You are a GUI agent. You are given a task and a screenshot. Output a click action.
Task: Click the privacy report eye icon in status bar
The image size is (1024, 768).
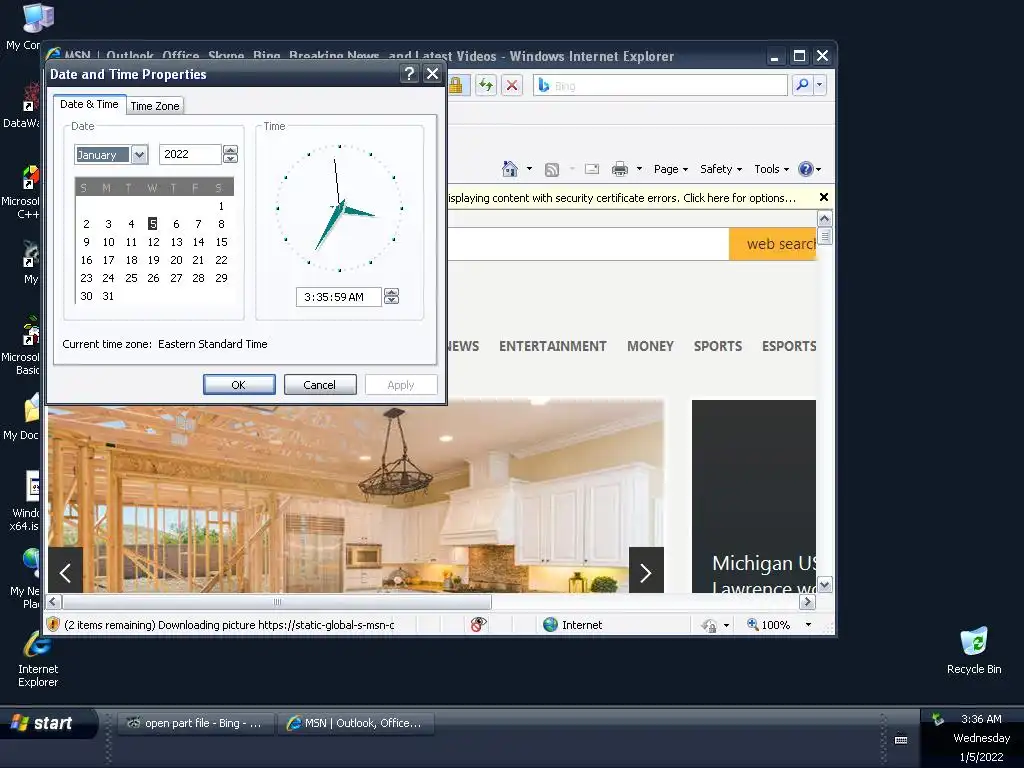click(479, 624)
